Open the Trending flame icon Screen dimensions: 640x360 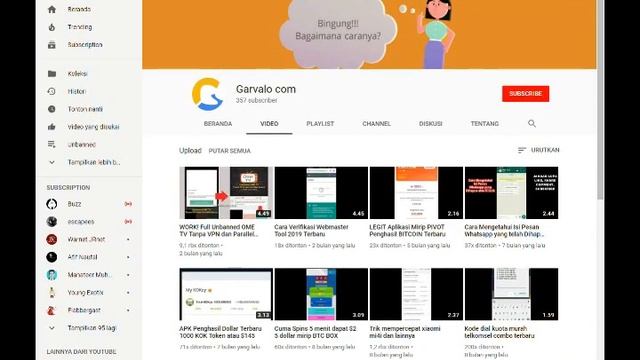coord(52,27)
